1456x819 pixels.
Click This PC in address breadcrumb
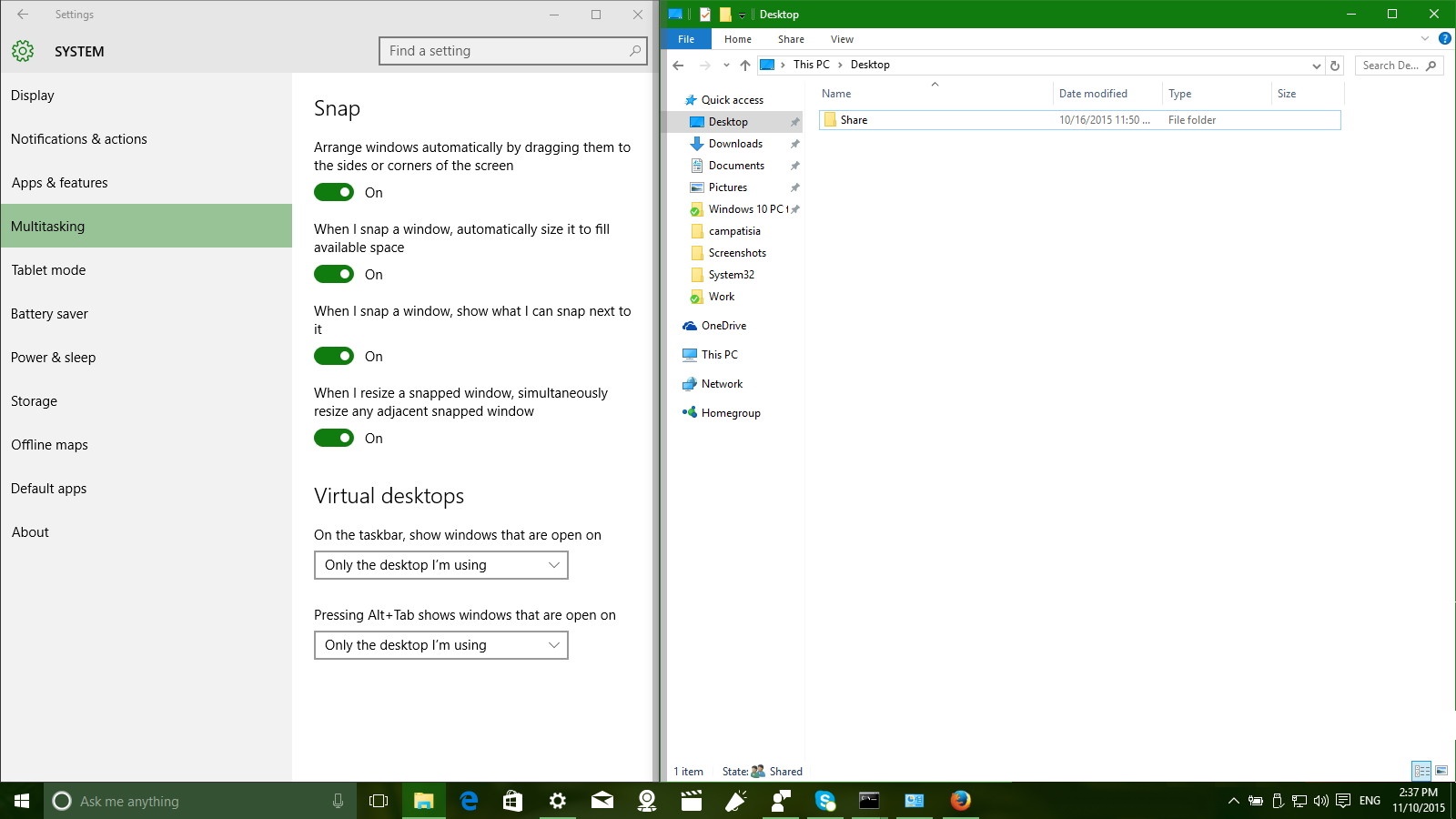(x=811, y=65)
